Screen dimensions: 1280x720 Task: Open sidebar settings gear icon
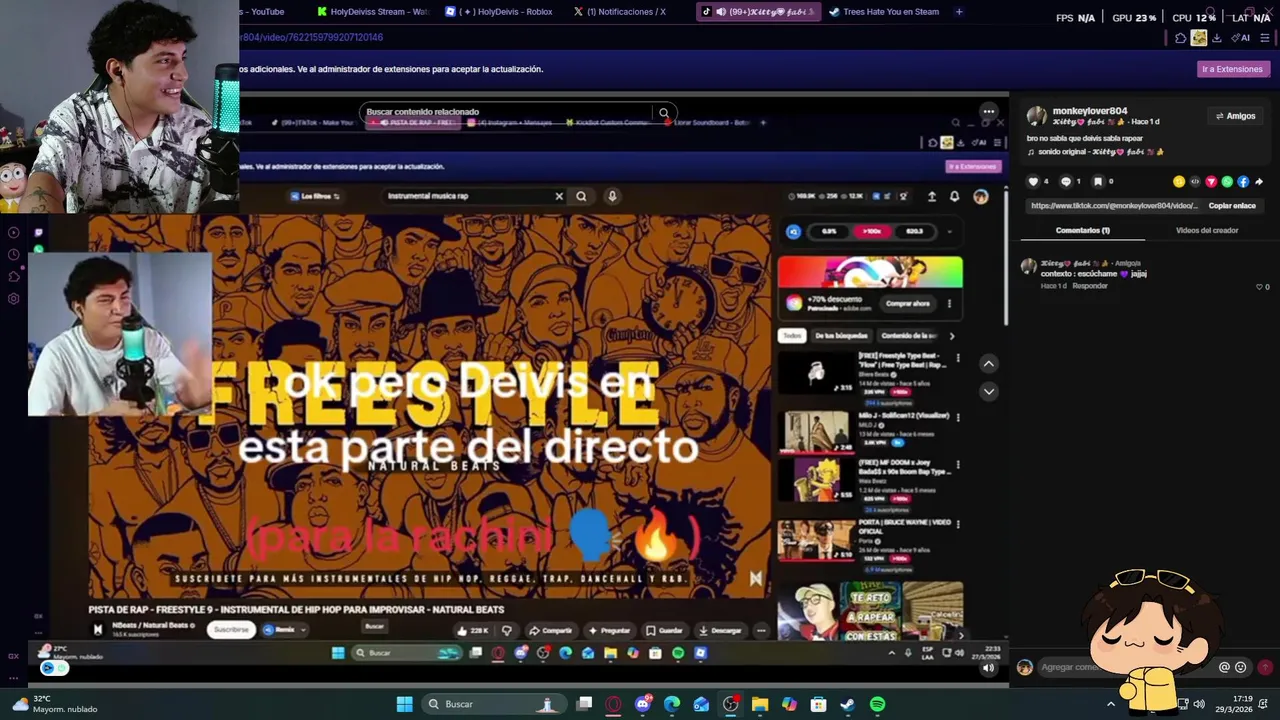[13, 298]
